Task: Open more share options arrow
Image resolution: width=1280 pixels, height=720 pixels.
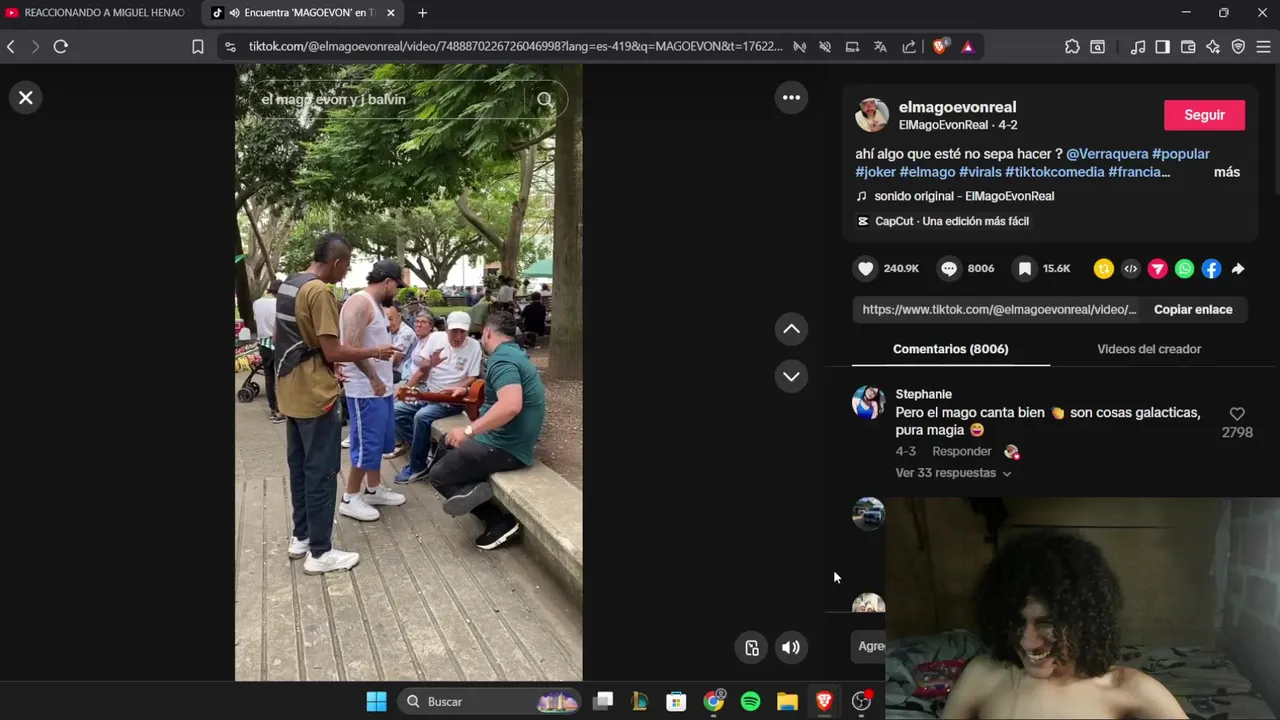Action: click(x=1238, y=268)
